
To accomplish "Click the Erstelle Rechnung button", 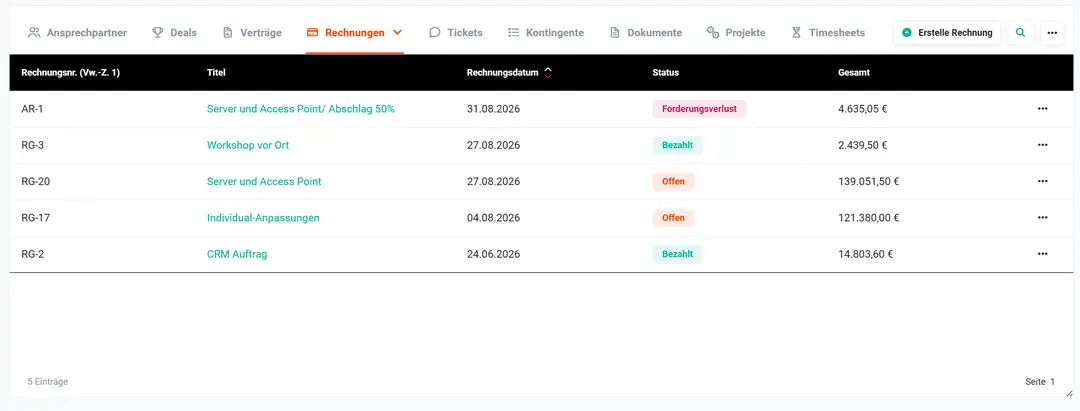I will (947, 32).
